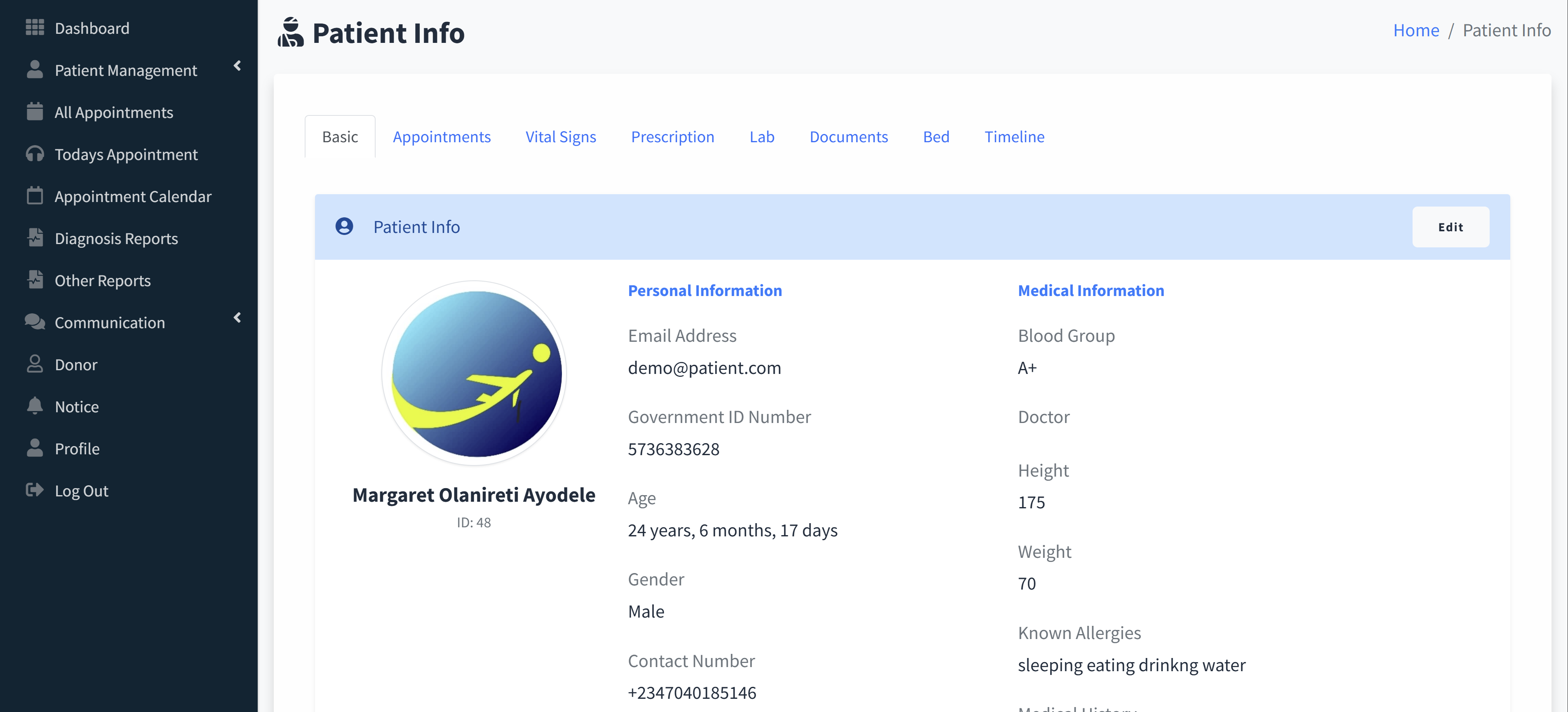The height and width of the screenshot is (712, 1568).
Task: Open Other Reports in sidebar
Action: point(102,280)
